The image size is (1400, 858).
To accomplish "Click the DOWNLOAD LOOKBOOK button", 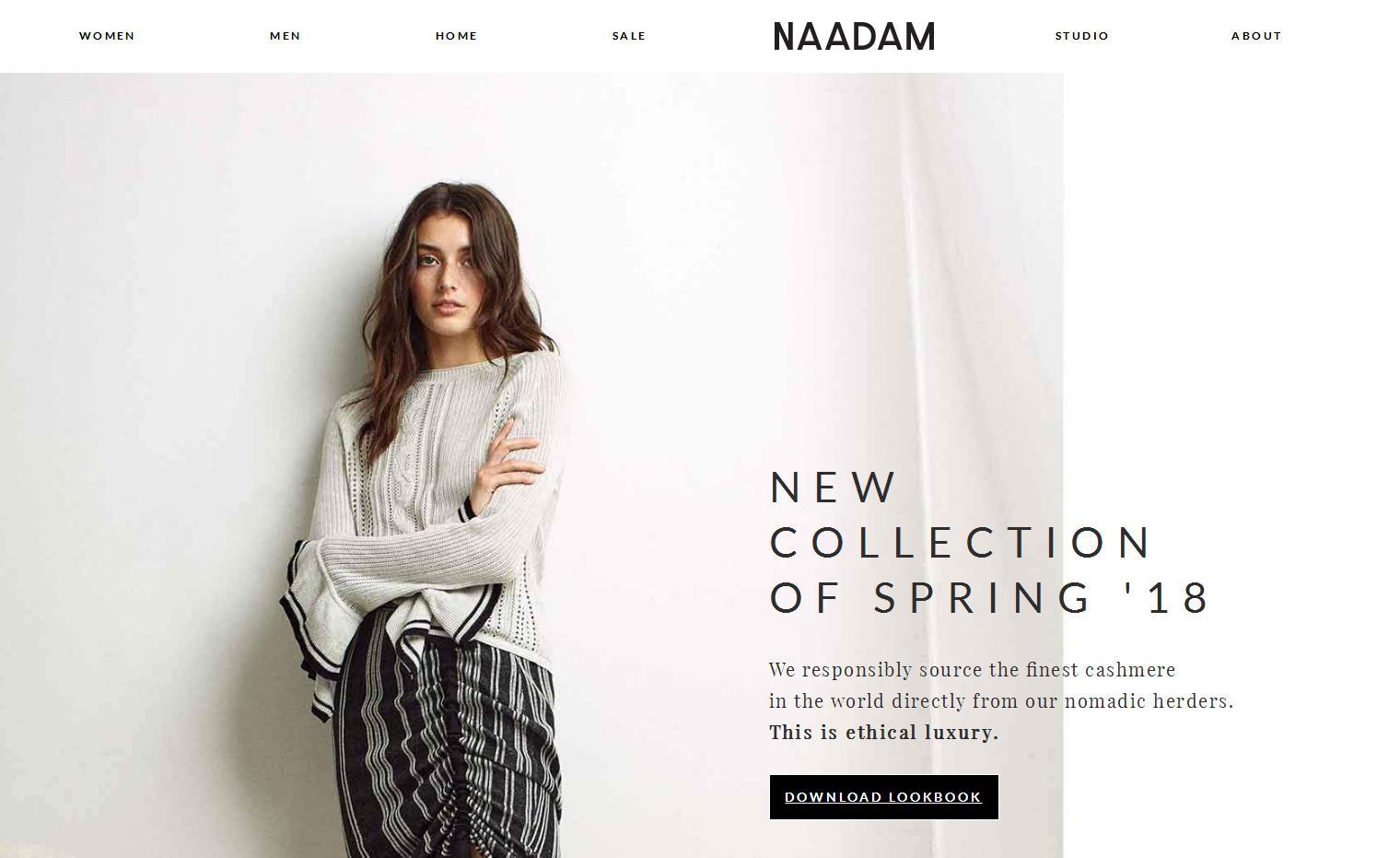I will tap(883, 797).
